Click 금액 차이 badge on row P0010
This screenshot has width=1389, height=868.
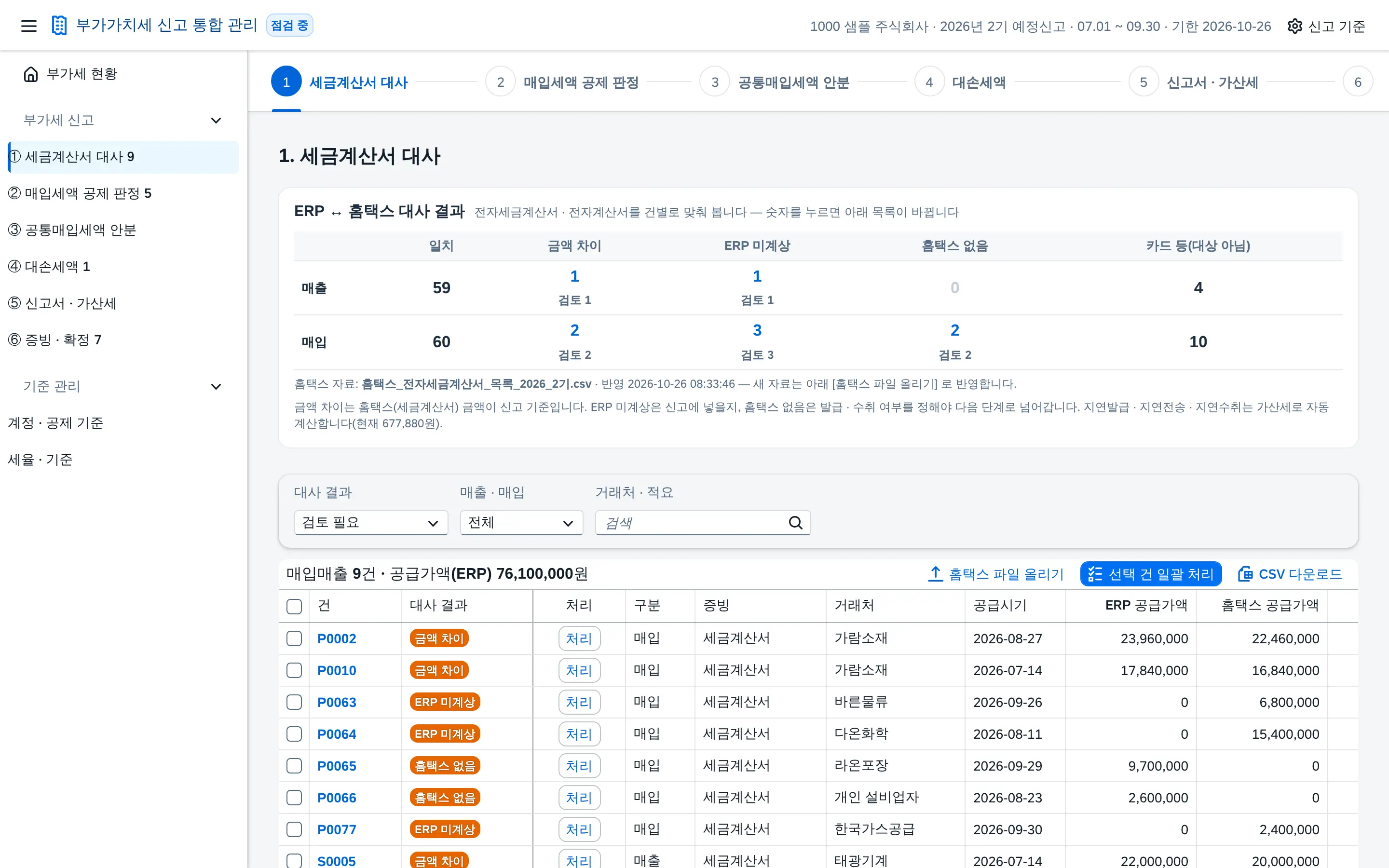pos(439,670)
